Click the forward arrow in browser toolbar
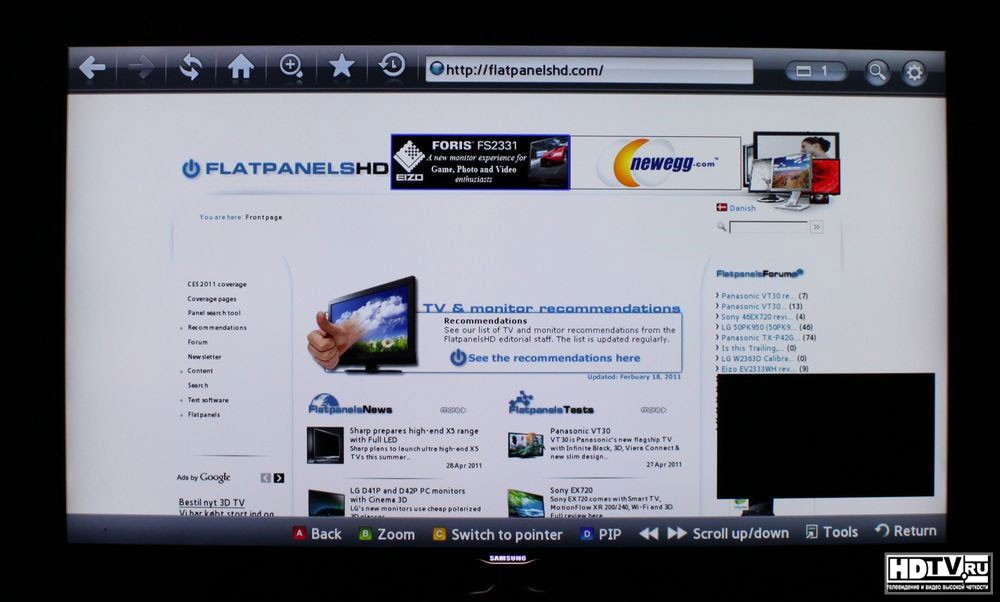Viewport: 1000px width, 602px height. click(141, 67)
